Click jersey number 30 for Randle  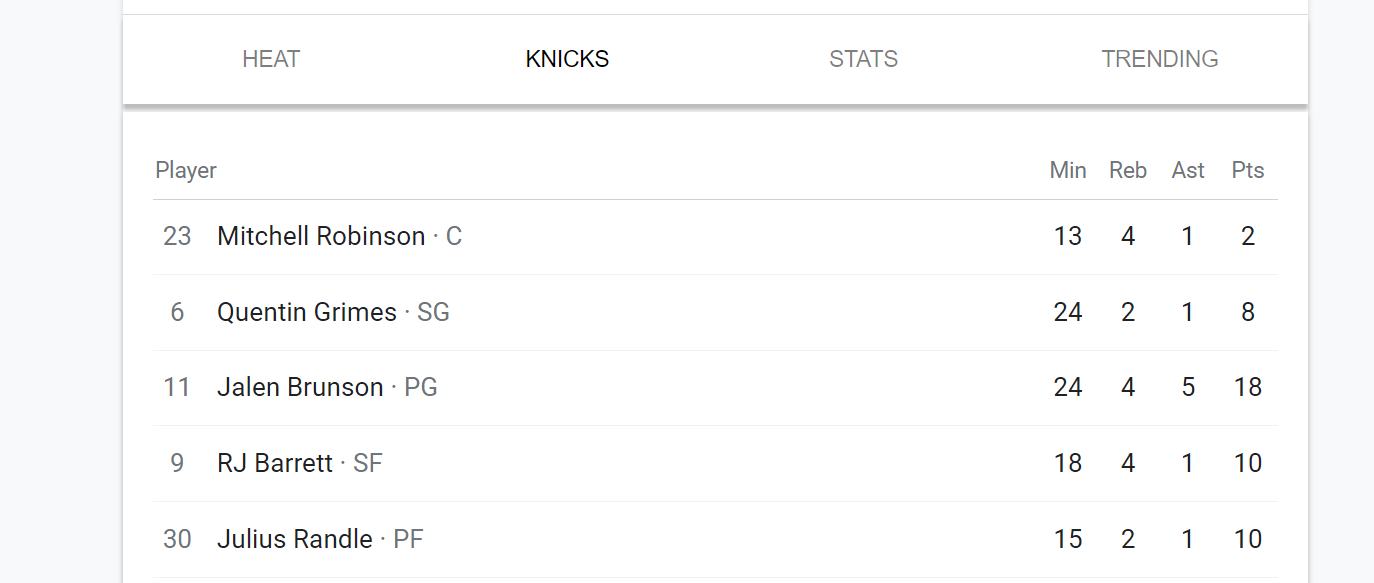pos(177,539)
